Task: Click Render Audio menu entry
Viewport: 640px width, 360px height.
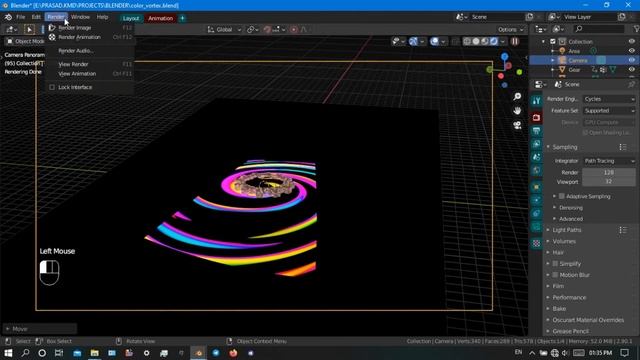Action: pyautogui.click(x=90, y=51)
